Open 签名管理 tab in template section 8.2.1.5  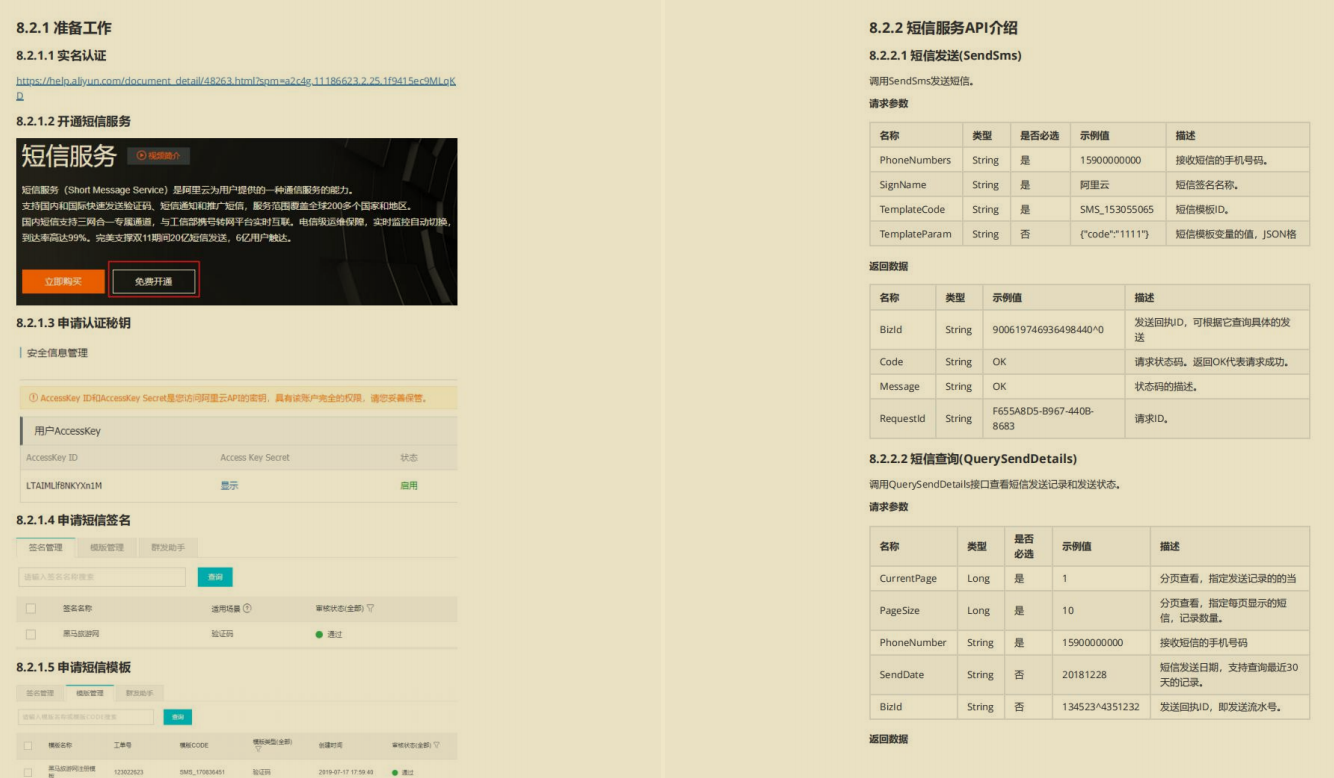(40, 692)
